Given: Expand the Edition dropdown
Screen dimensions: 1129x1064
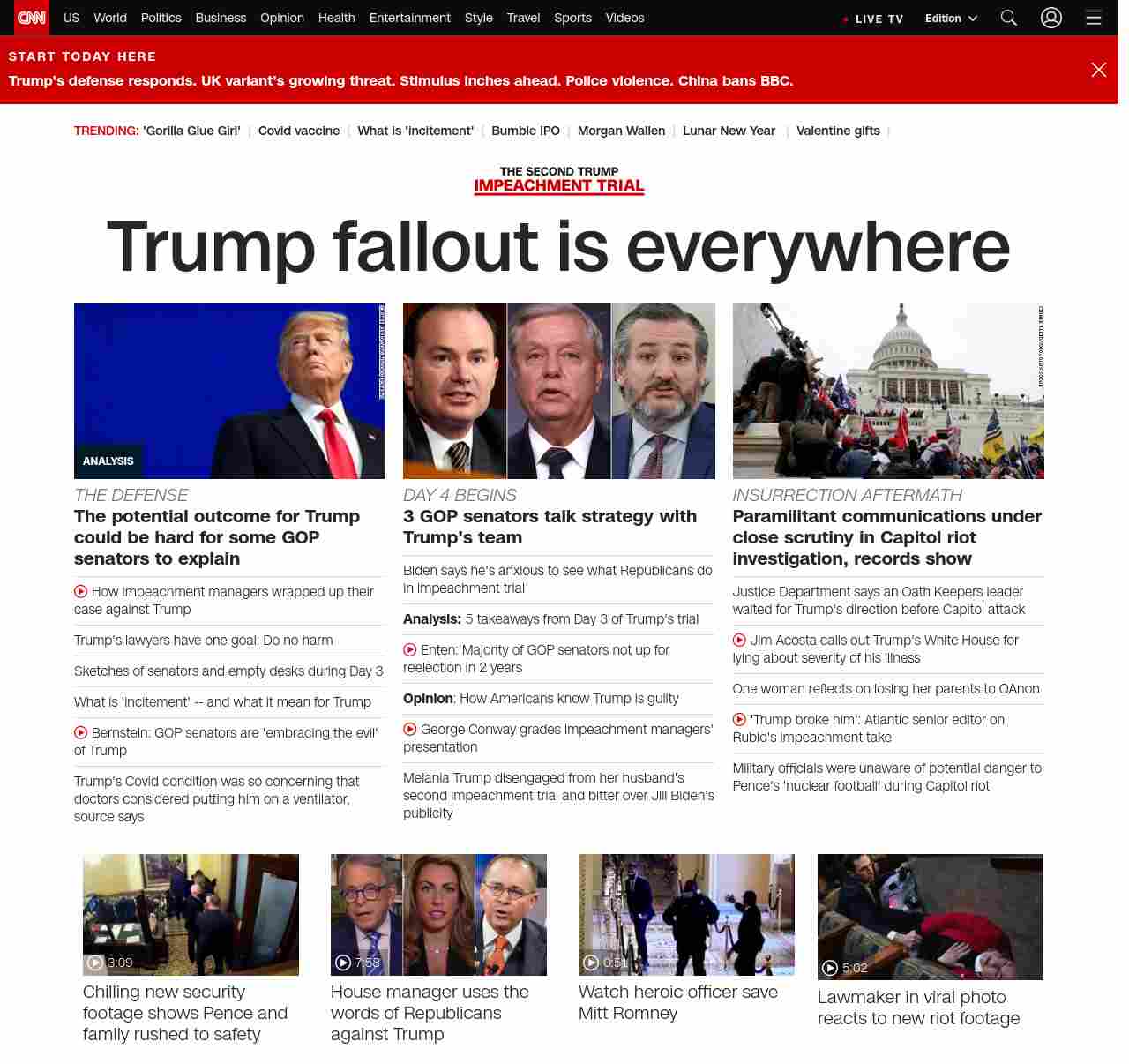Looking at the screenshot, I should point(951,19).
